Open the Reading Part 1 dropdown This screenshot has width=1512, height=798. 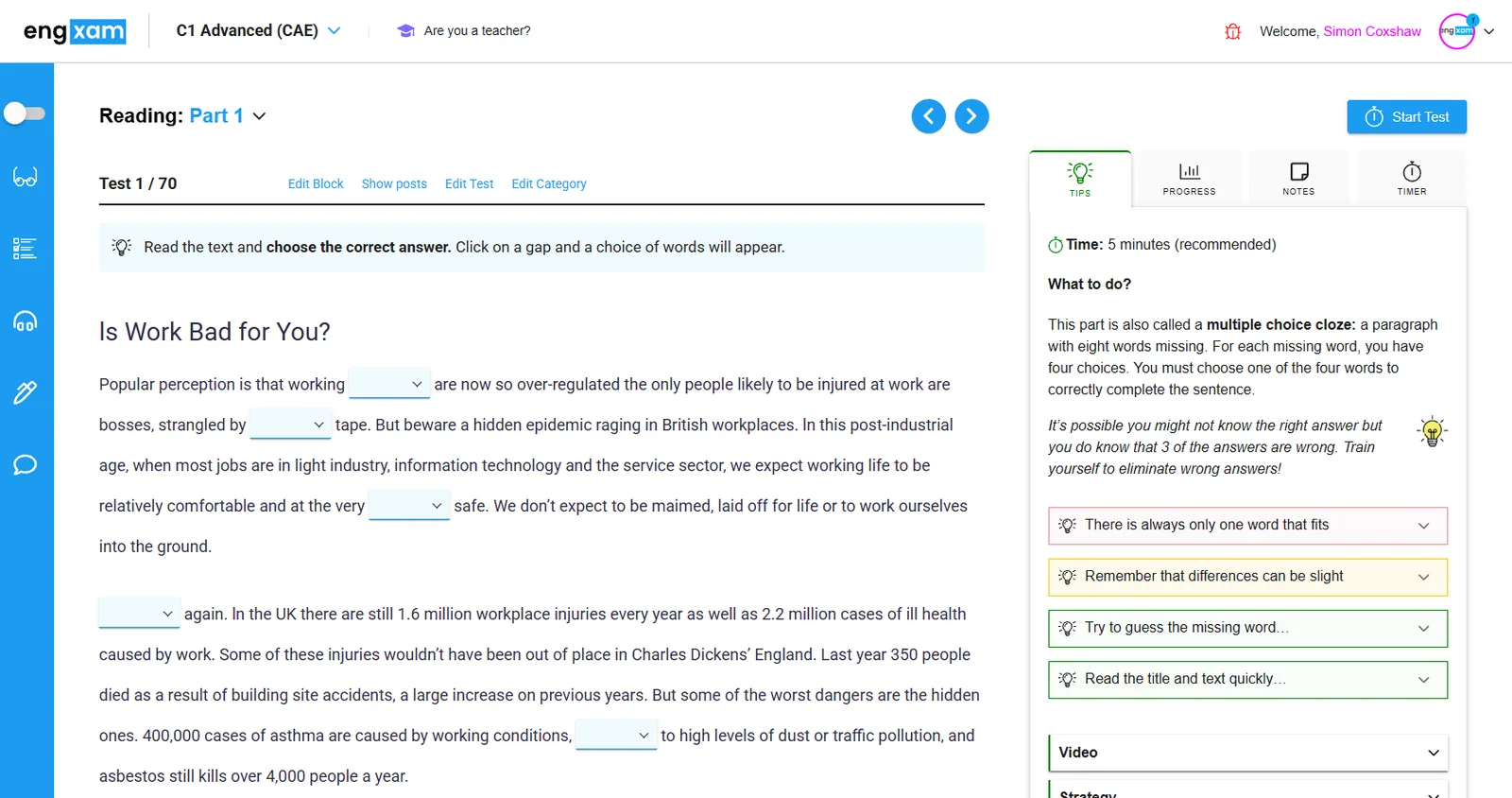click(182, 115)
